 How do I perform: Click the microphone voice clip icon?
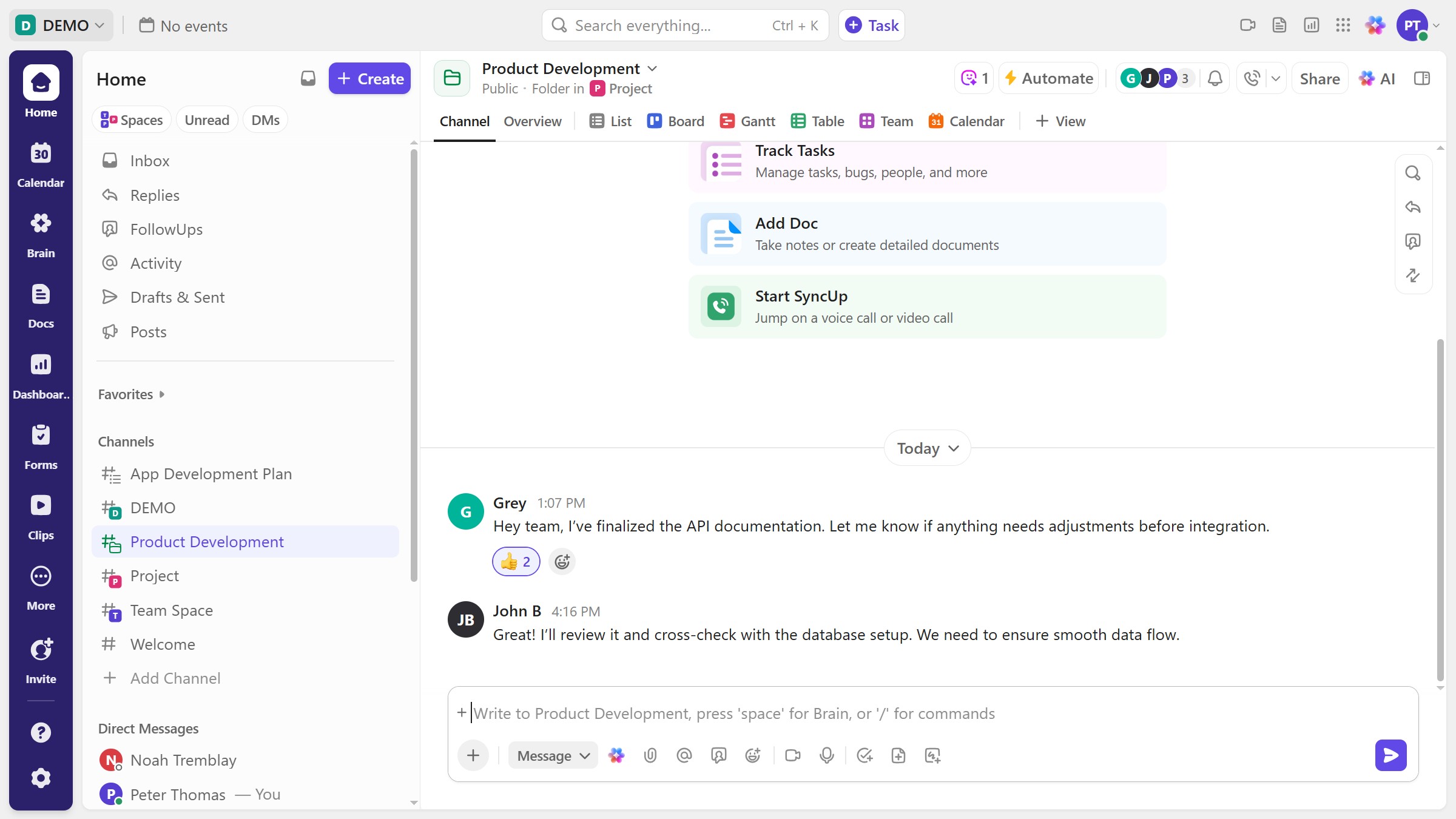826,755
